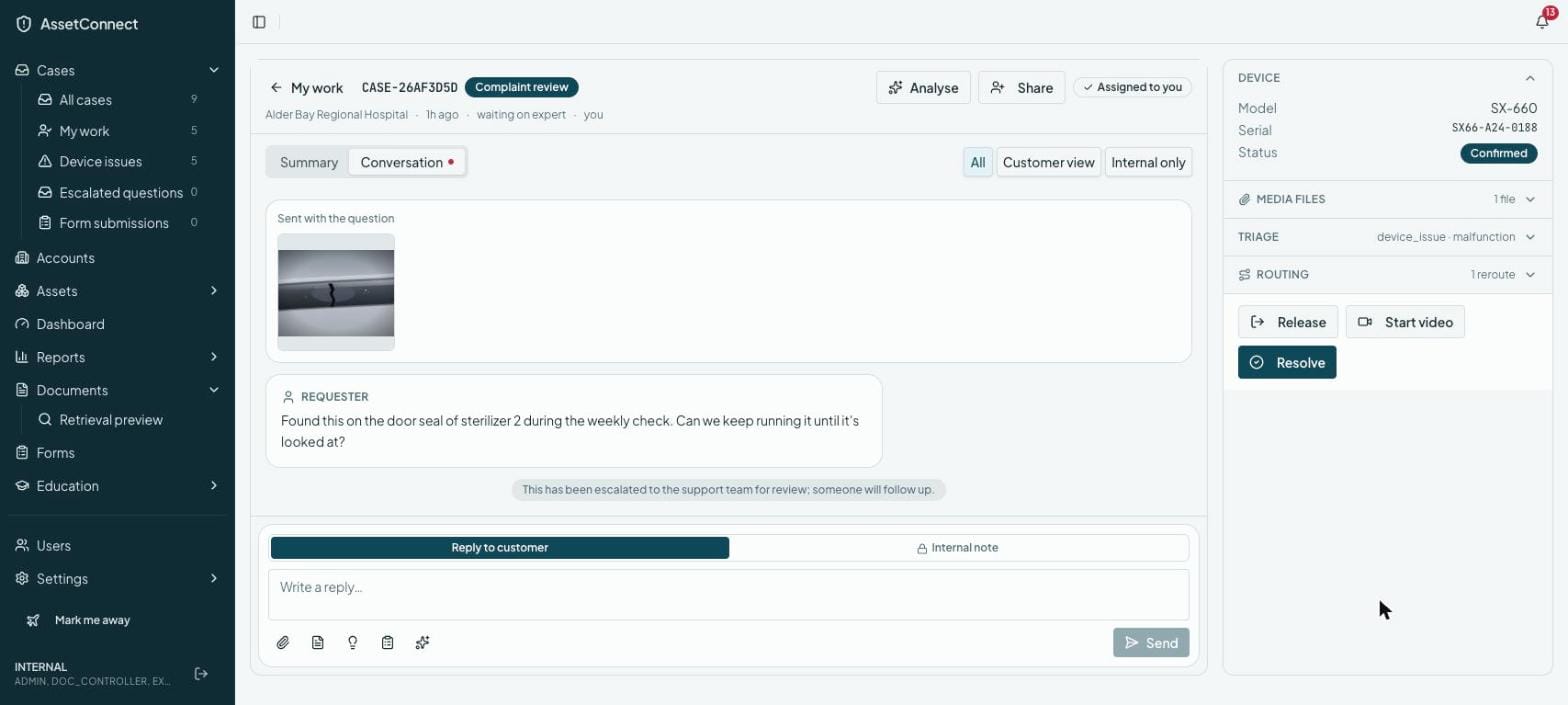Collapse the DEVICE panel
Image resolution: width=1568 pixels, height=705 pixels.
(x=1530, y=78)
